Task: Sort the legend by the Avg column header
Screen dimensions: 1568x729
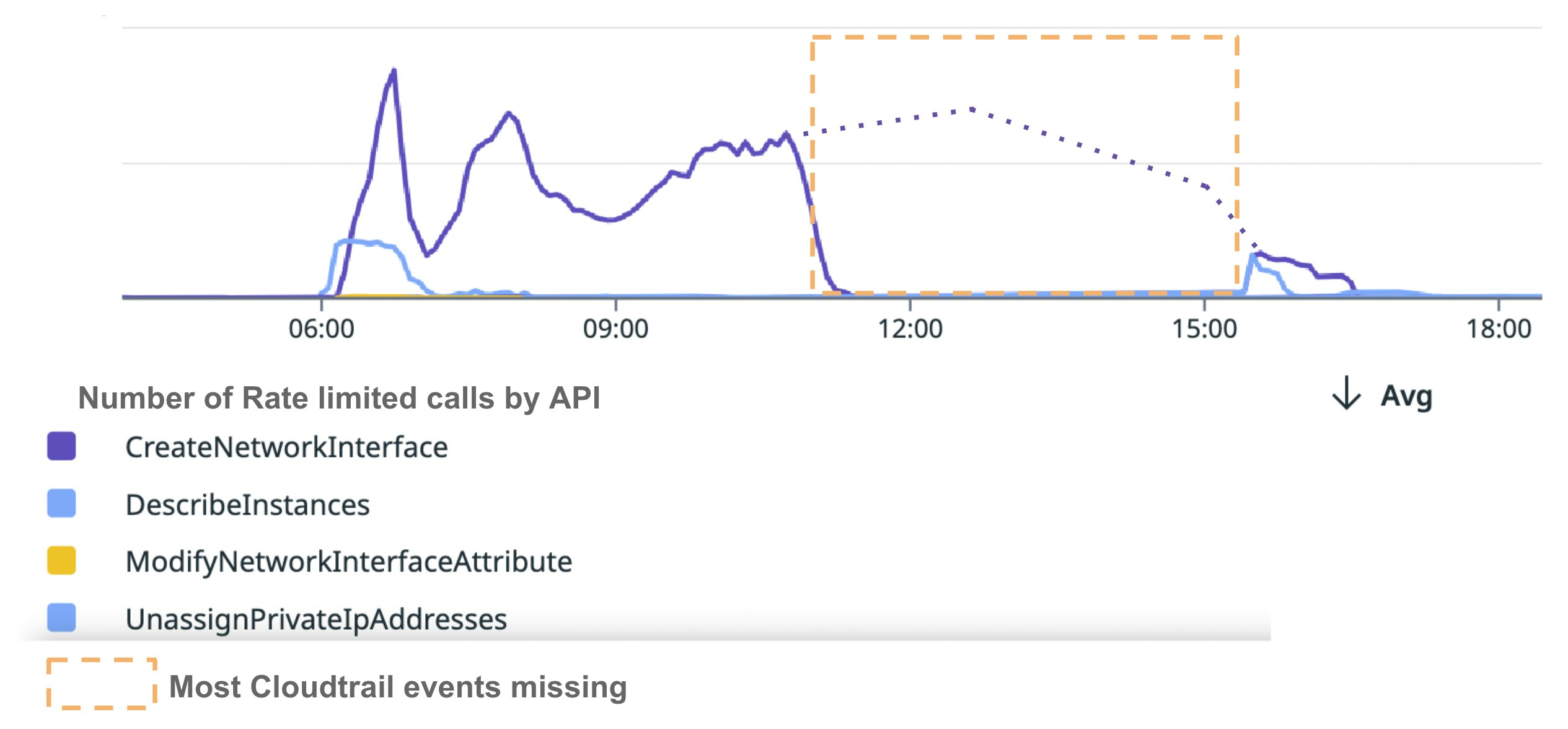Action: pyautogui.click(x=1406, y=395)
